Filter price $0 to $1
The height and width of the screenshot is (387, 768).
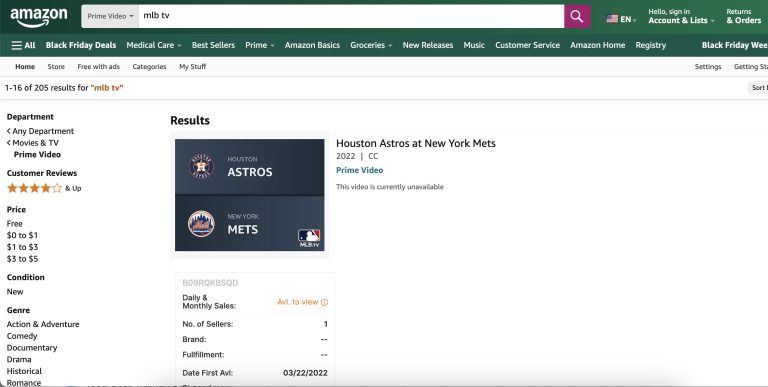click(22, 235)
